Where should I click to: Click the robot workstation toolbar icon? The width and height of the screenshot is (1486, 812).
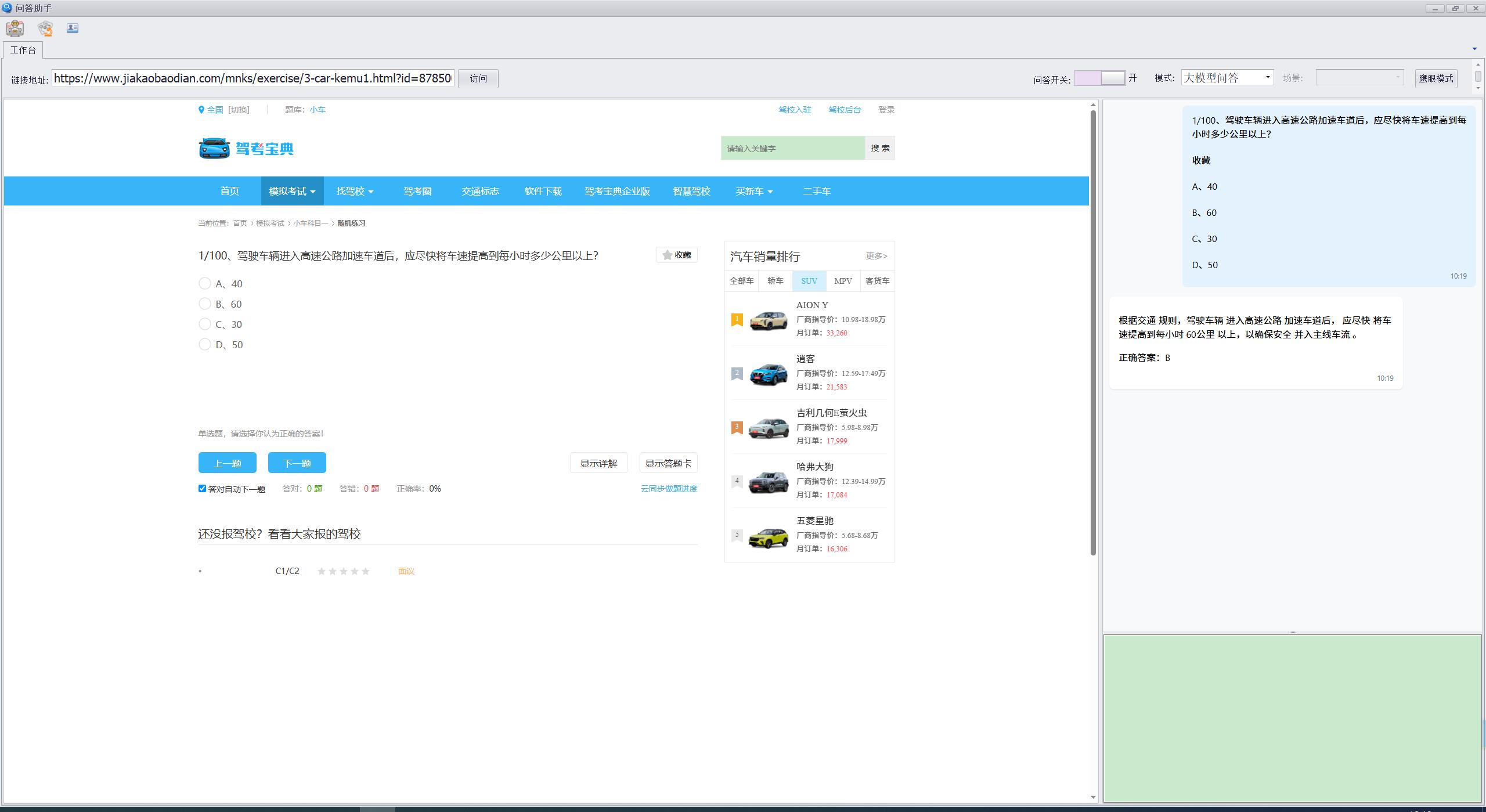[15, 28]
